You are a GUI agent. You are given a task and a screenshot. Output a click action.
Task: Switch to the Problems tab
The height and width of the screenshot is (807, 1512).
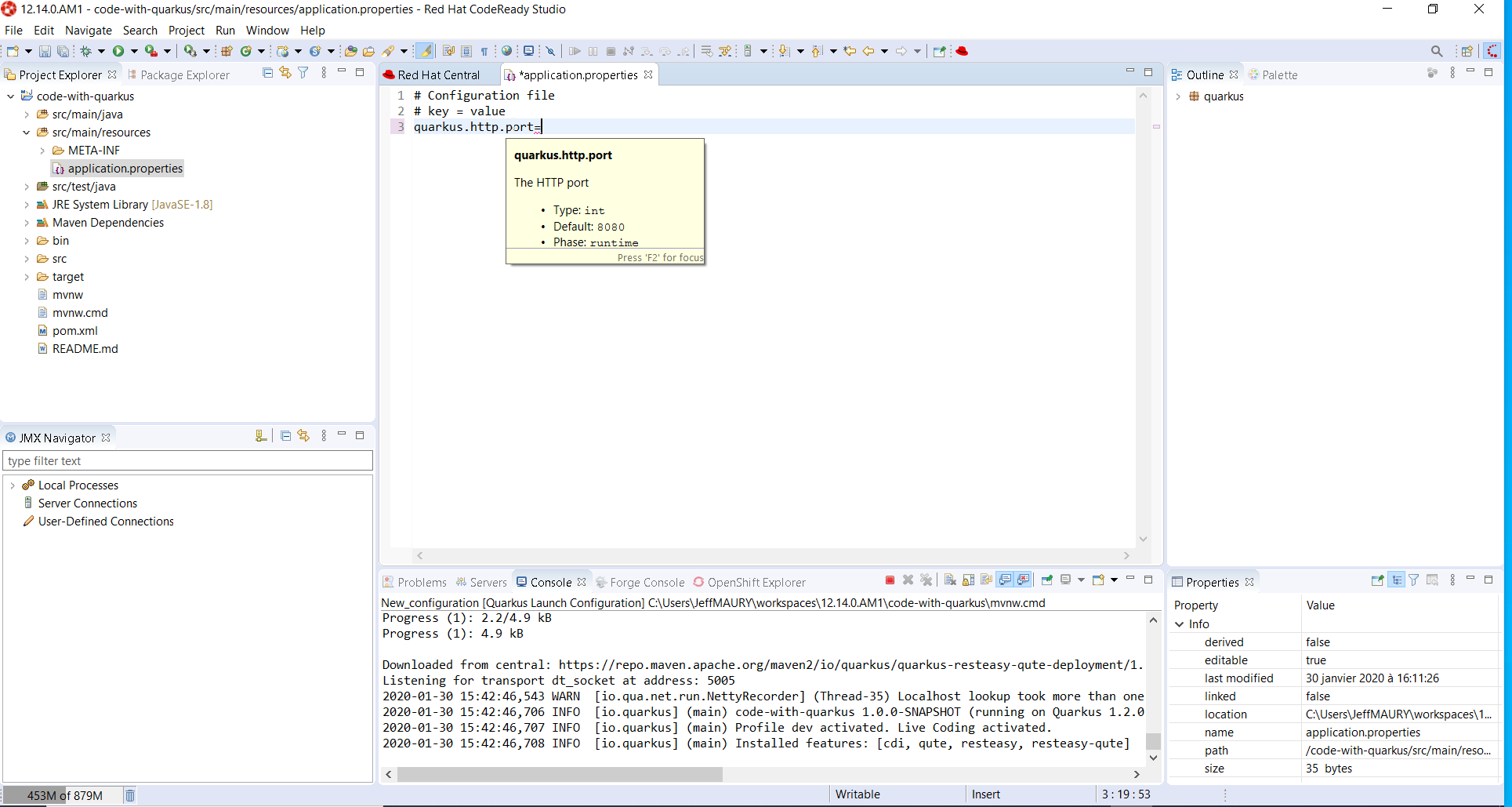415,582
